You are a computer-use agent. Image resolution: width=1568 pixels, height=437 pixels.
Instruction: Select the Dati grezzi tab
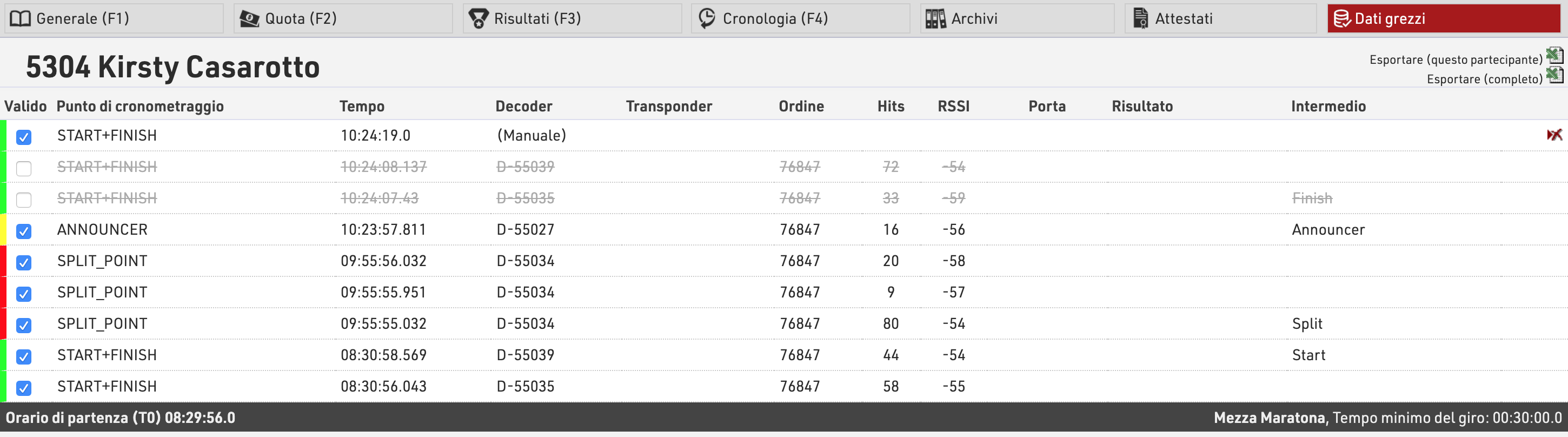[1444, 18]
